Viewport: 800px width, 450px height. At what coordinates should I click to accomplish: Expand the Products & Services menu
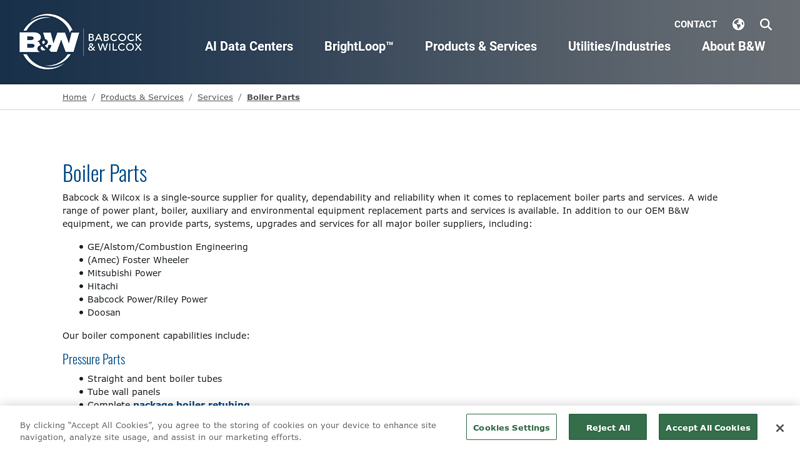pyautogui.click(x=480, y=46)
